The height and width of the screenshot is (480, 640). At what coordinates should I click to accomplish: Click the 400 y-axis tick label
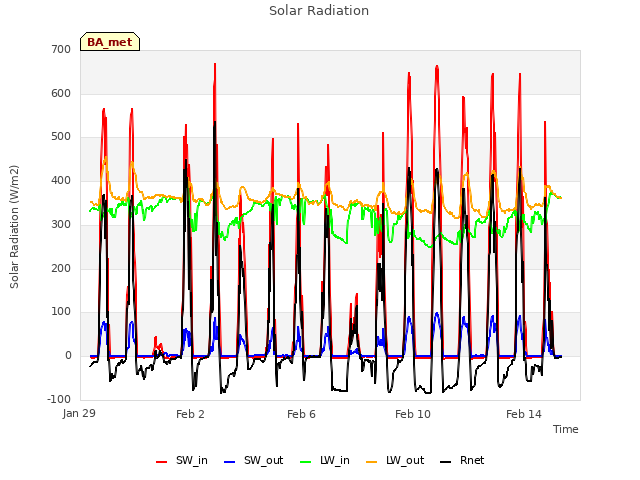pyautogui.click(x=61, y=180)
